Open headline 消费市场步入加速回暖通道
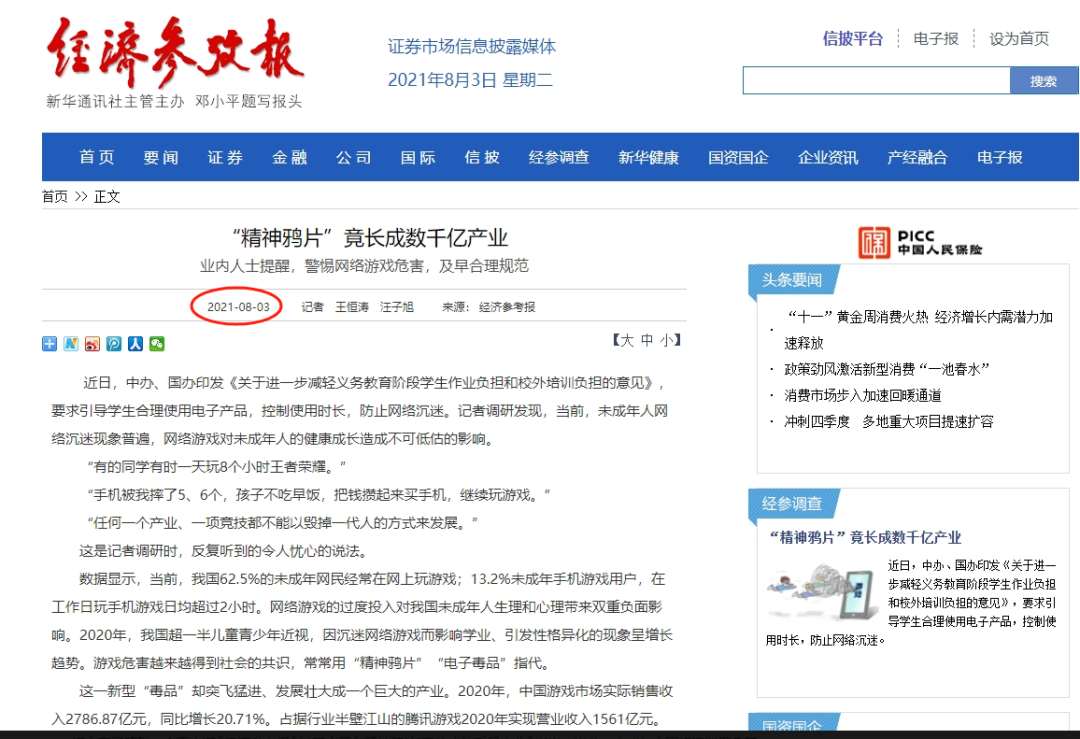The width and height of the screenshot is (1080, 739). click(x=862, y=395)
